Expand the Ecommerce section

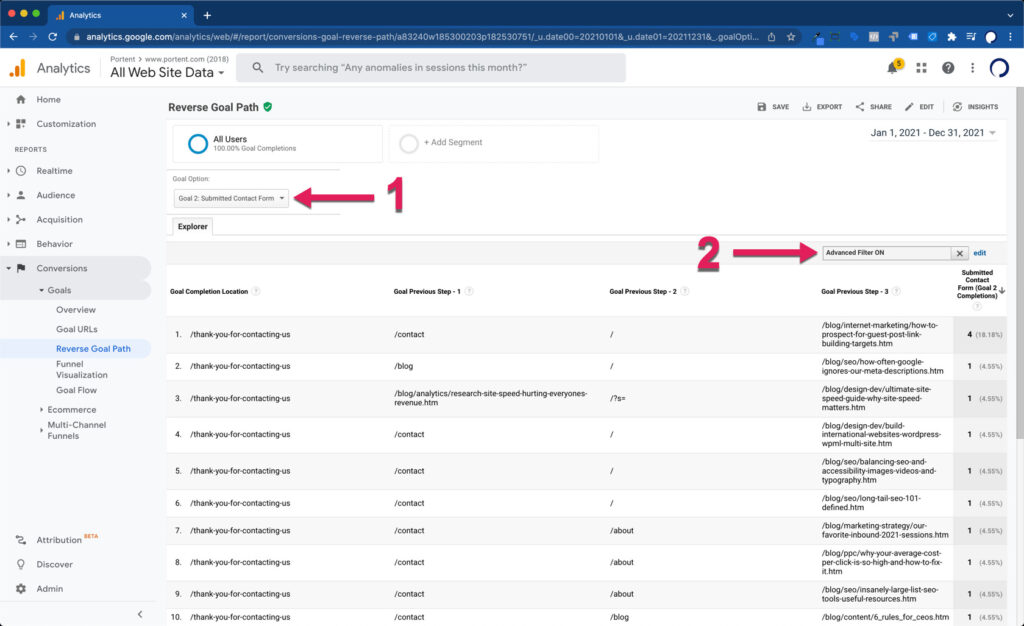(71, 409)
